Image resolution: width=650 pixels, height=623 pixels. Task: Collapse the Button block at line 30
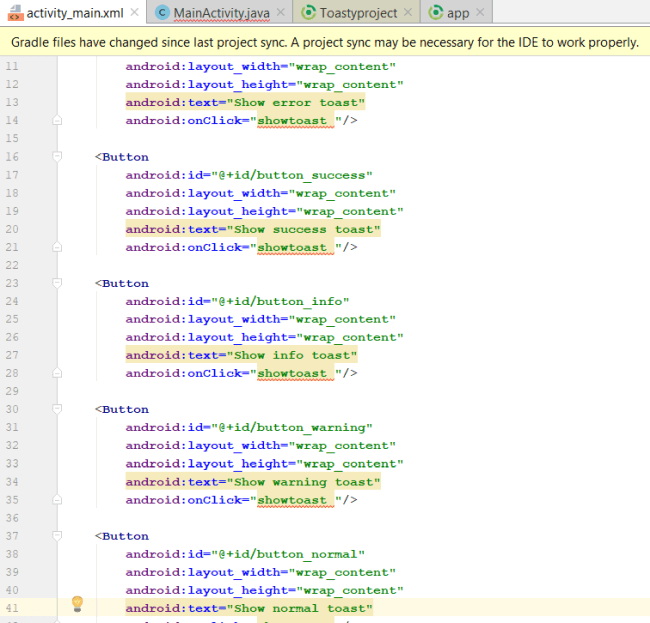click(58, 409)
